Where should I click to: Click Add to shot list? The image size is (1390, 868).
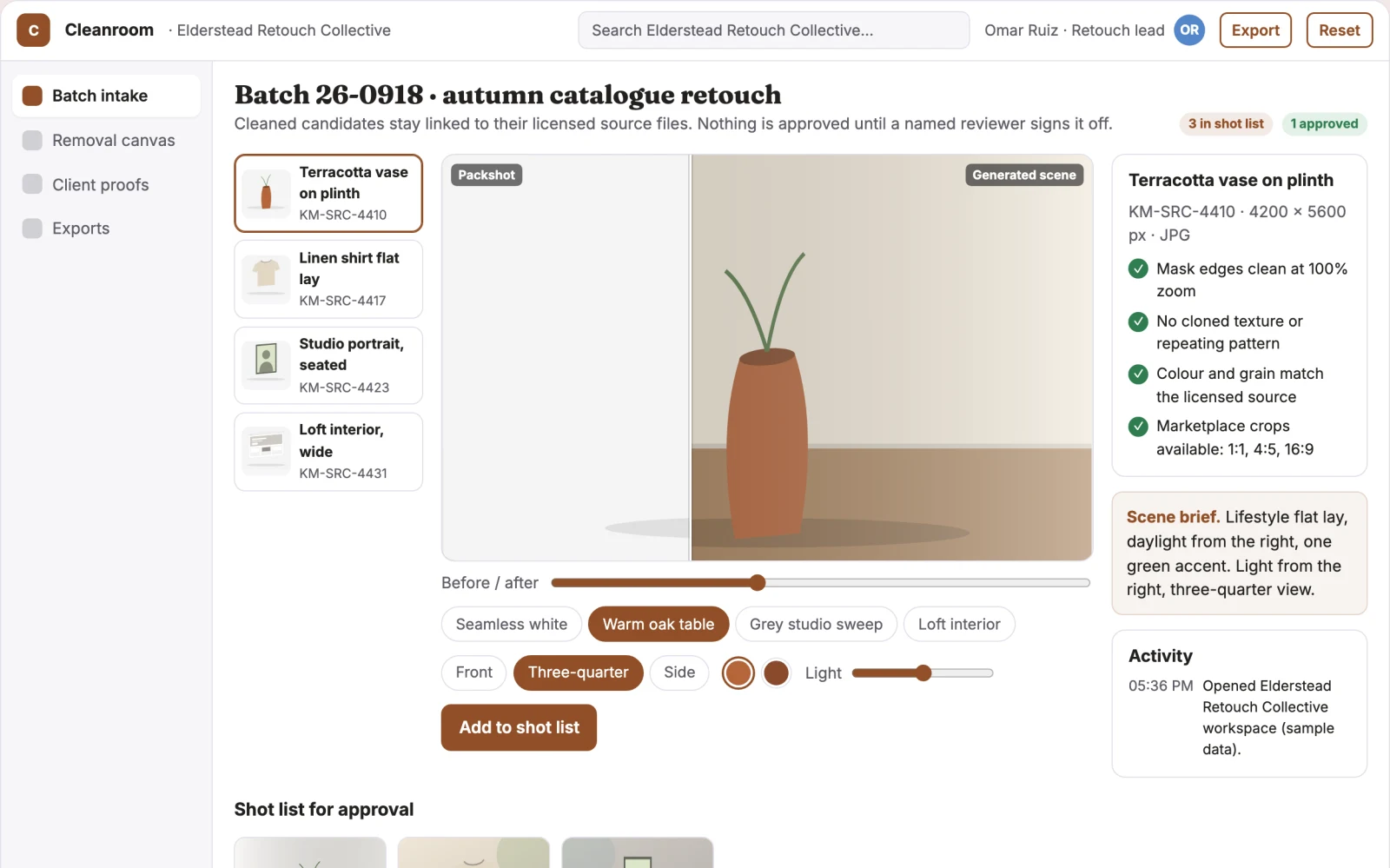point(519,727)
